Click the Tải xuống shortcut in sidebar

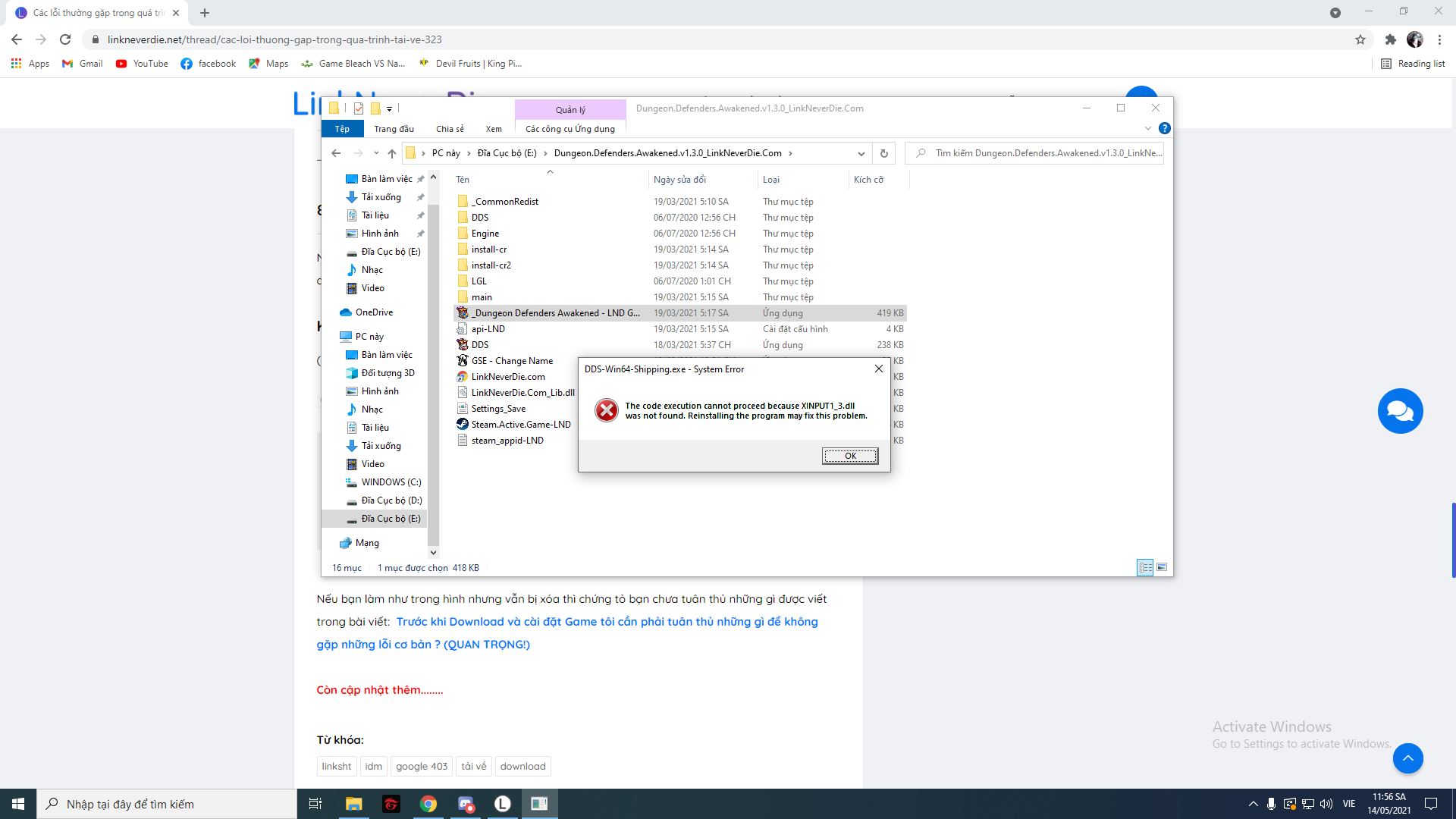point(382,196)
